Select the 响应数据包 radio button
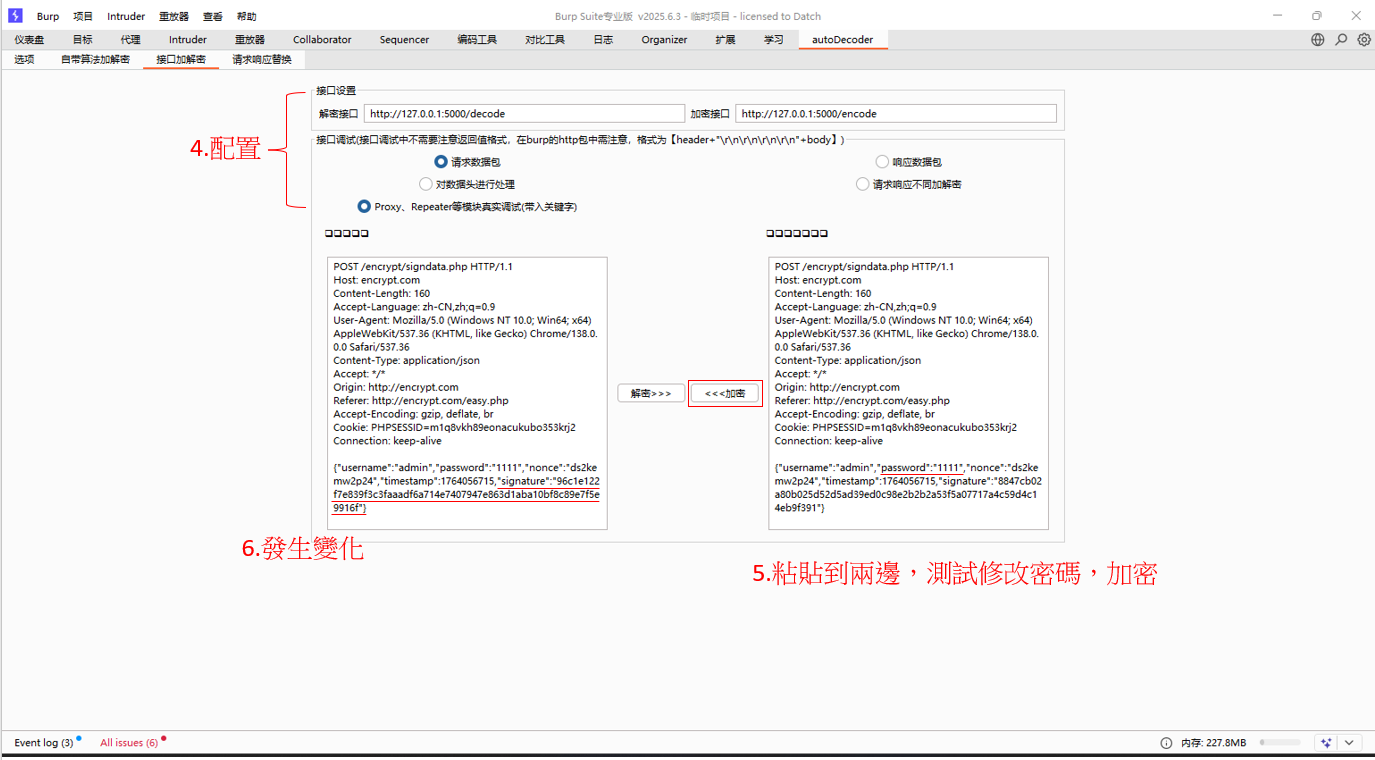 click(882, 161)
